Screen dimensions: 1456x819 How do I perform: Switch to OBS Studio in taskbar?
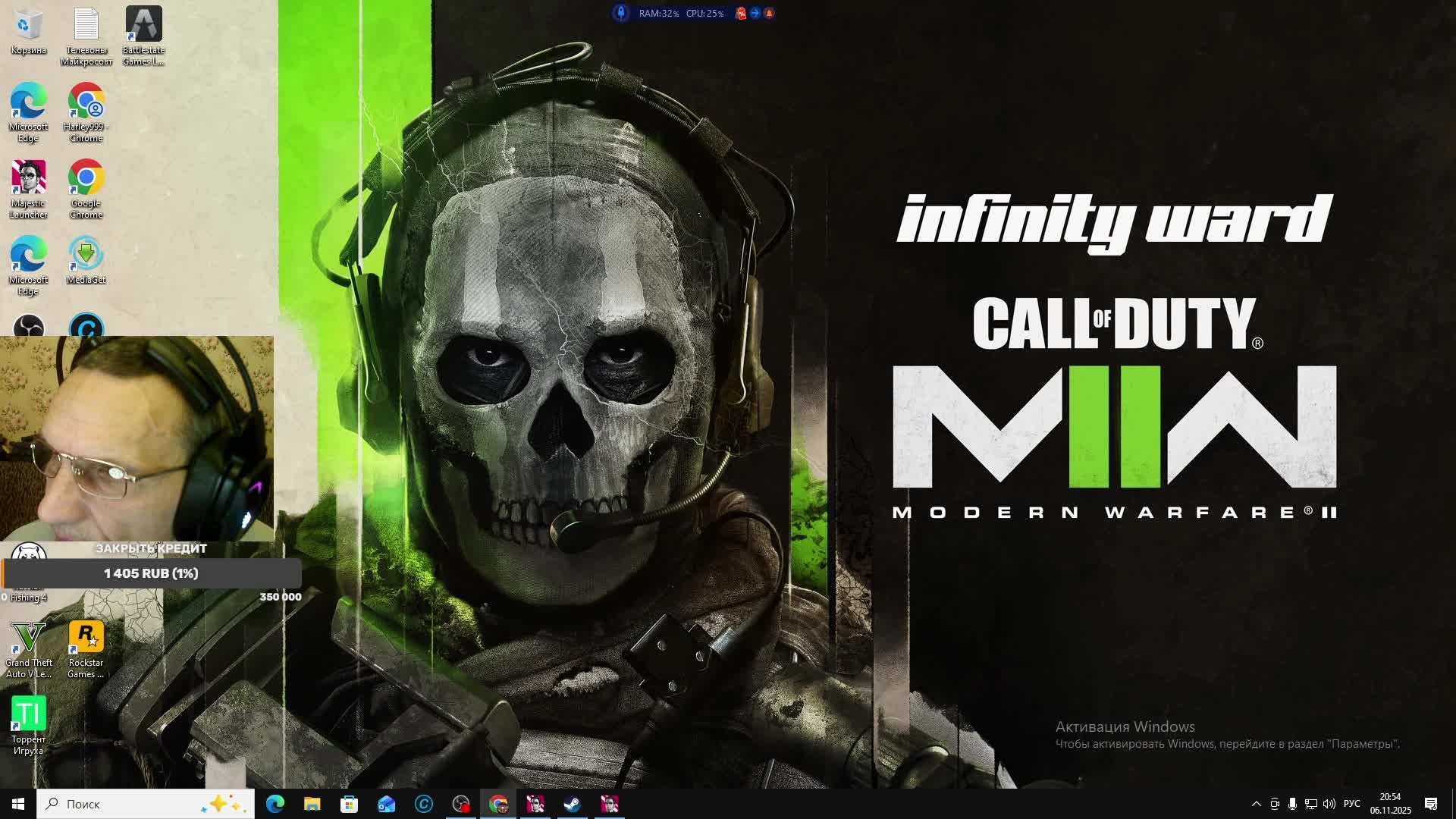[x=461, y=804]
